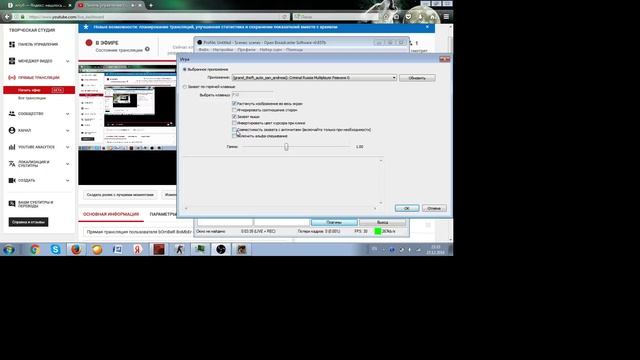
Task: Click the live streaming Прямые трансляции icon
Action: point(12,78)
